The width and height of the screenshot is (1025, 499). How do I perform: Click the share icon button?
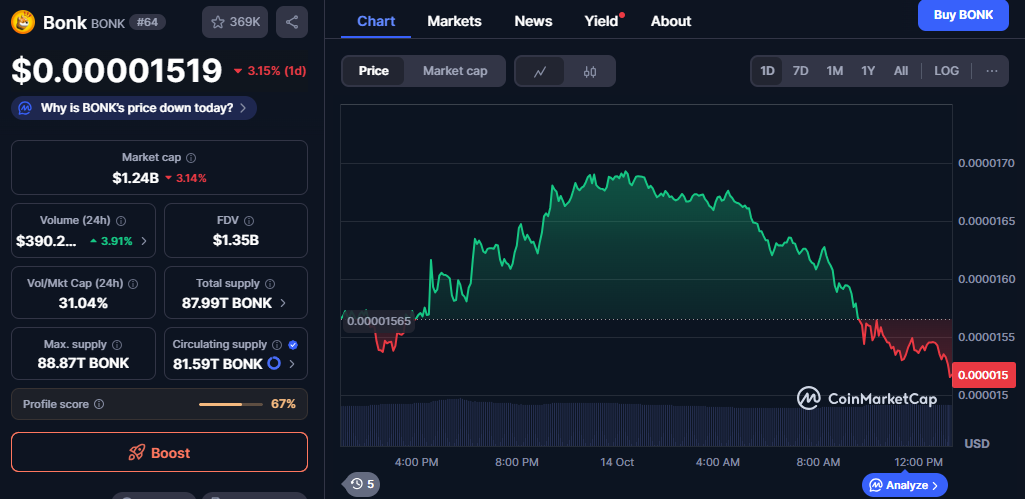pyautogui.click(x=291, y=22)
